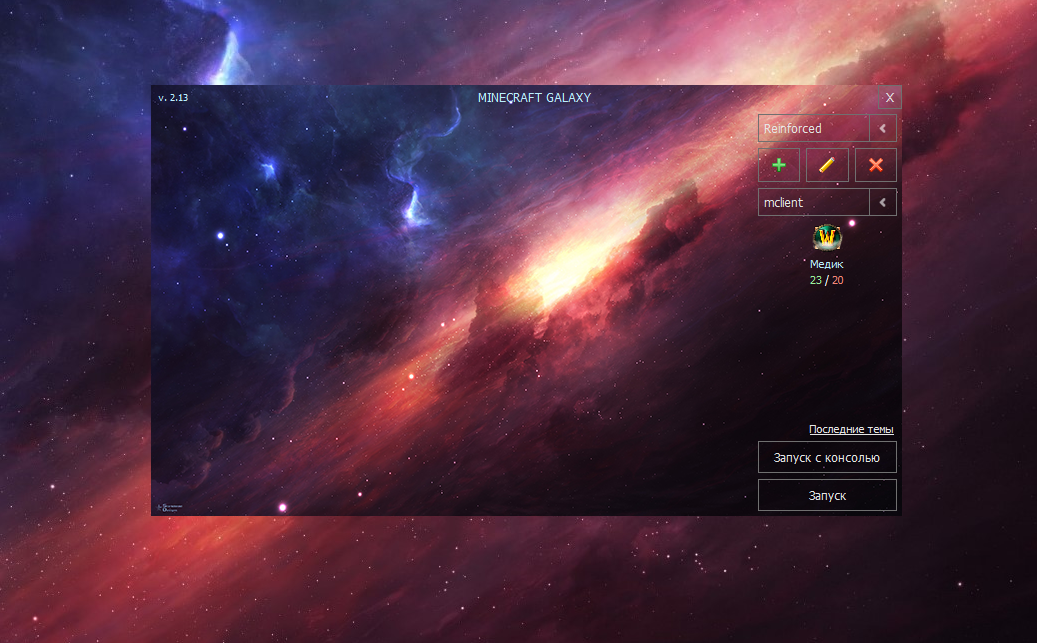This screenshot has width=1037, height=643.
Task: Close the Minecraft Galaxy launcher window
Action: (889, 97)
